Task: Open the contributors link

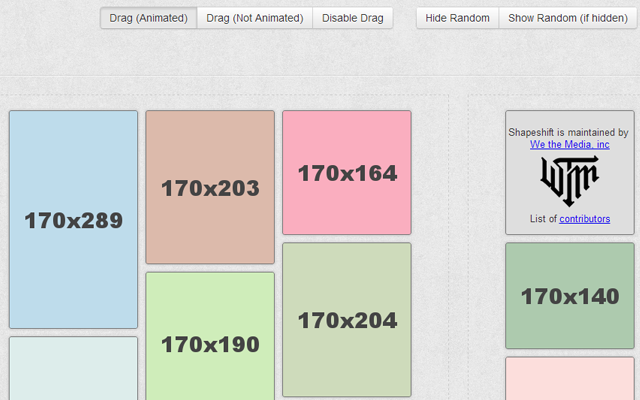Action: click(x=584, y=219)
